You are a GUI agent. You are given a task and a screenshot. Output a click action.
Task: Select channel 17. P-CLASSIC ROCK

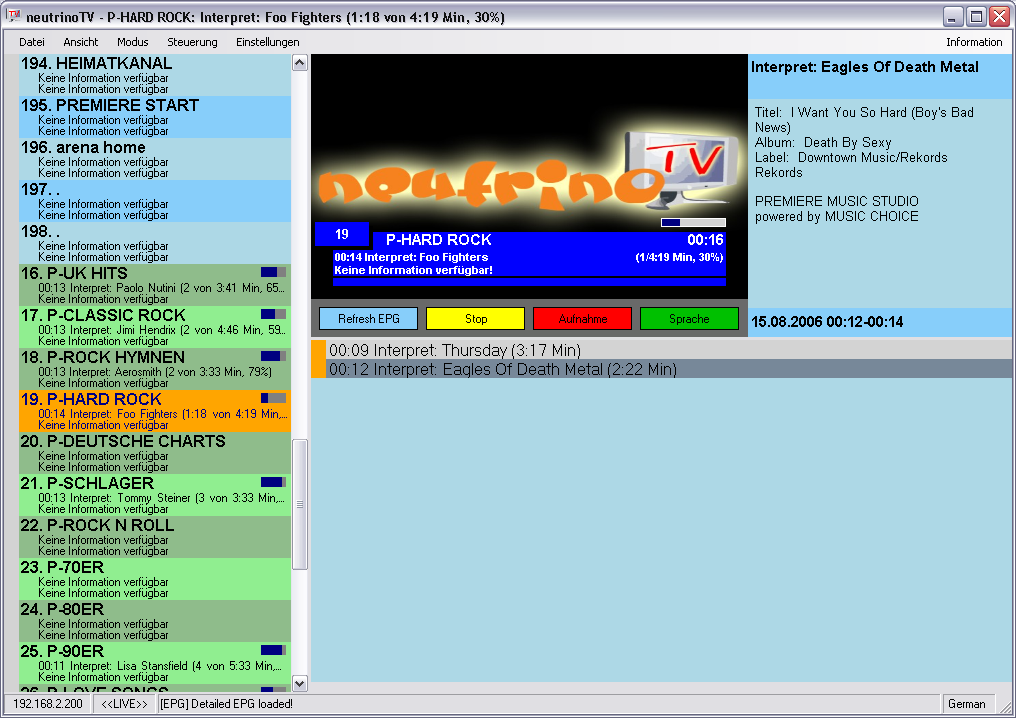coord(155,327)
